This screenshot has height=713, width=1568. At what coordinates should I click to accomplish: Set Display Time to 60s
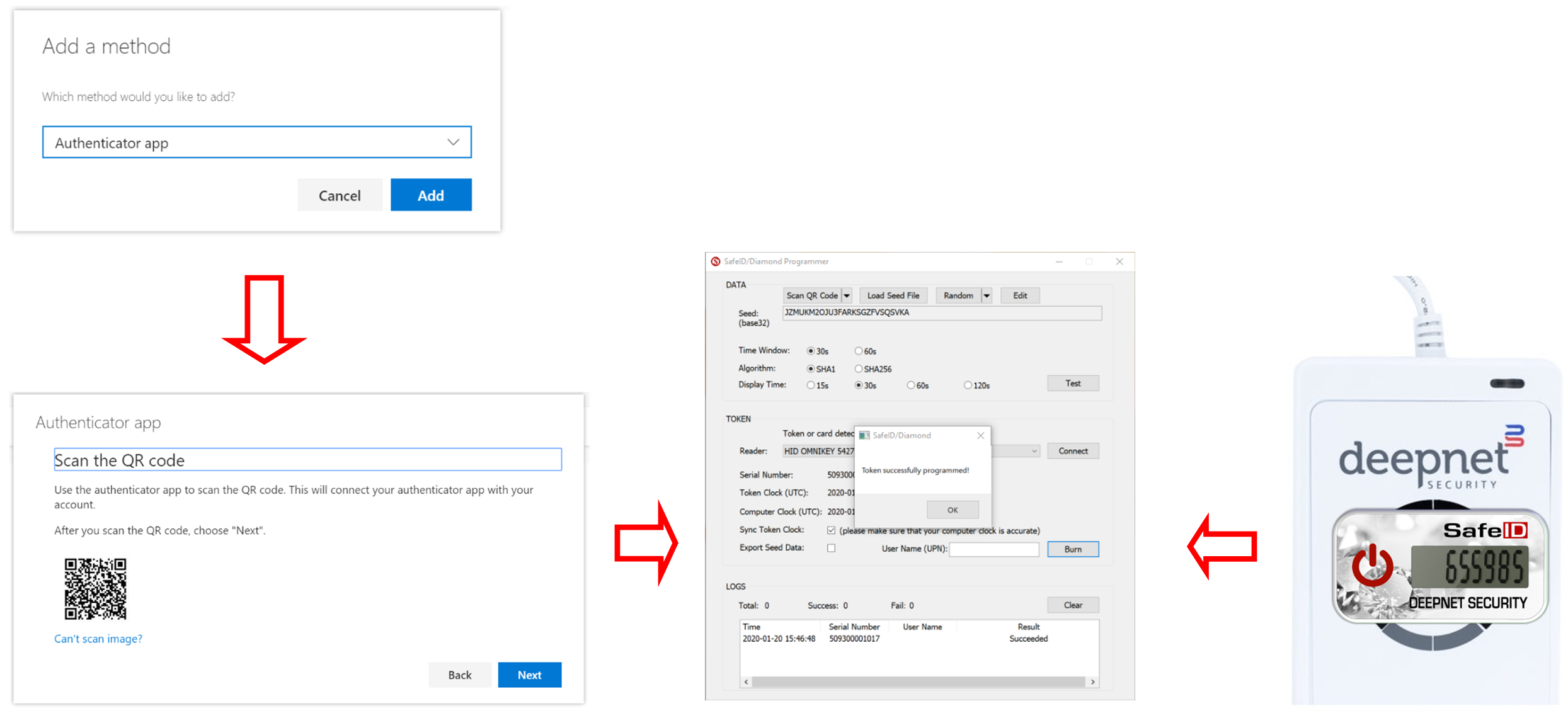[x=911, y=385]
